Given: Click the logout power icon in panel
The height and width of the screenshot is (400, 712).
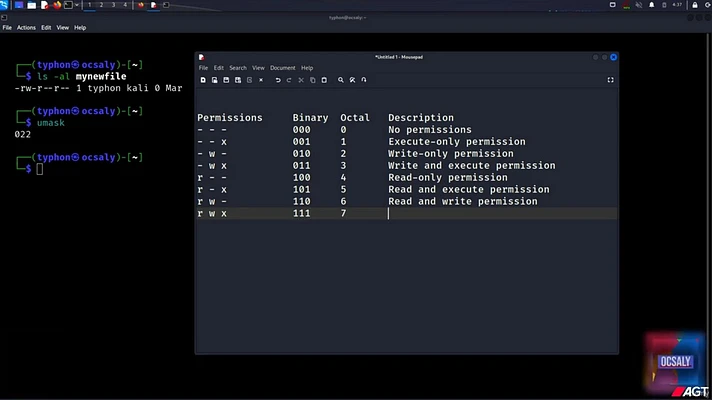Looking at the screenshot, I should [x=708, y=5].
